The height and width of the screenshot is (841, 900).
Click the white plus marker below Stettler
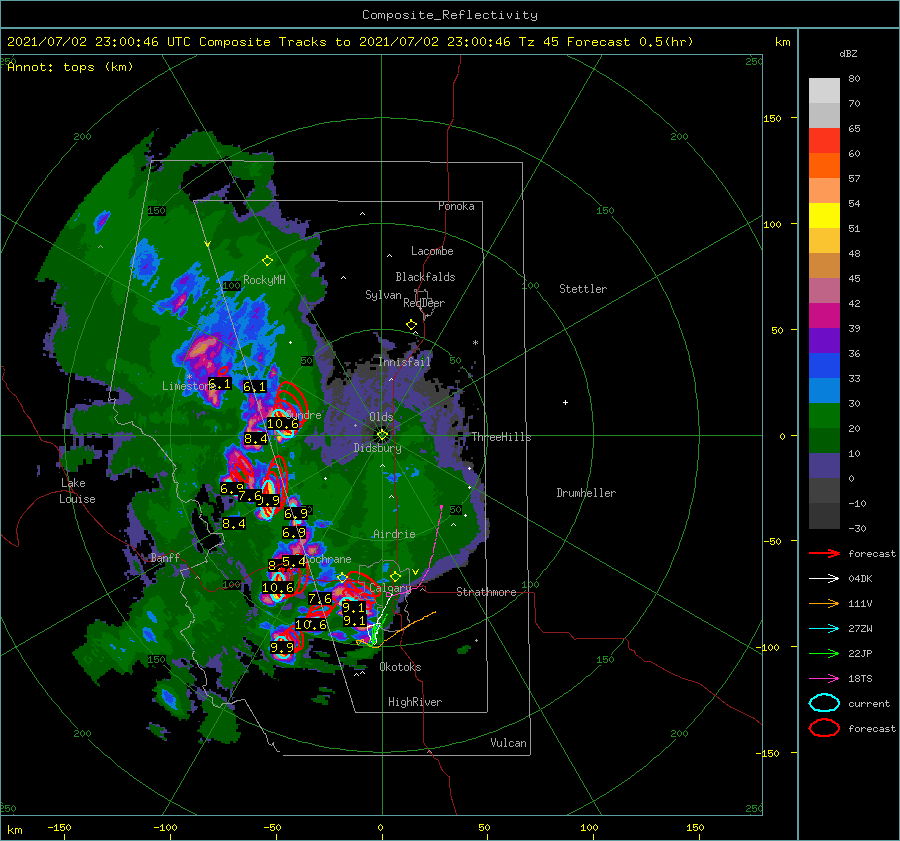pyautogui.click(x=565, y=402)
